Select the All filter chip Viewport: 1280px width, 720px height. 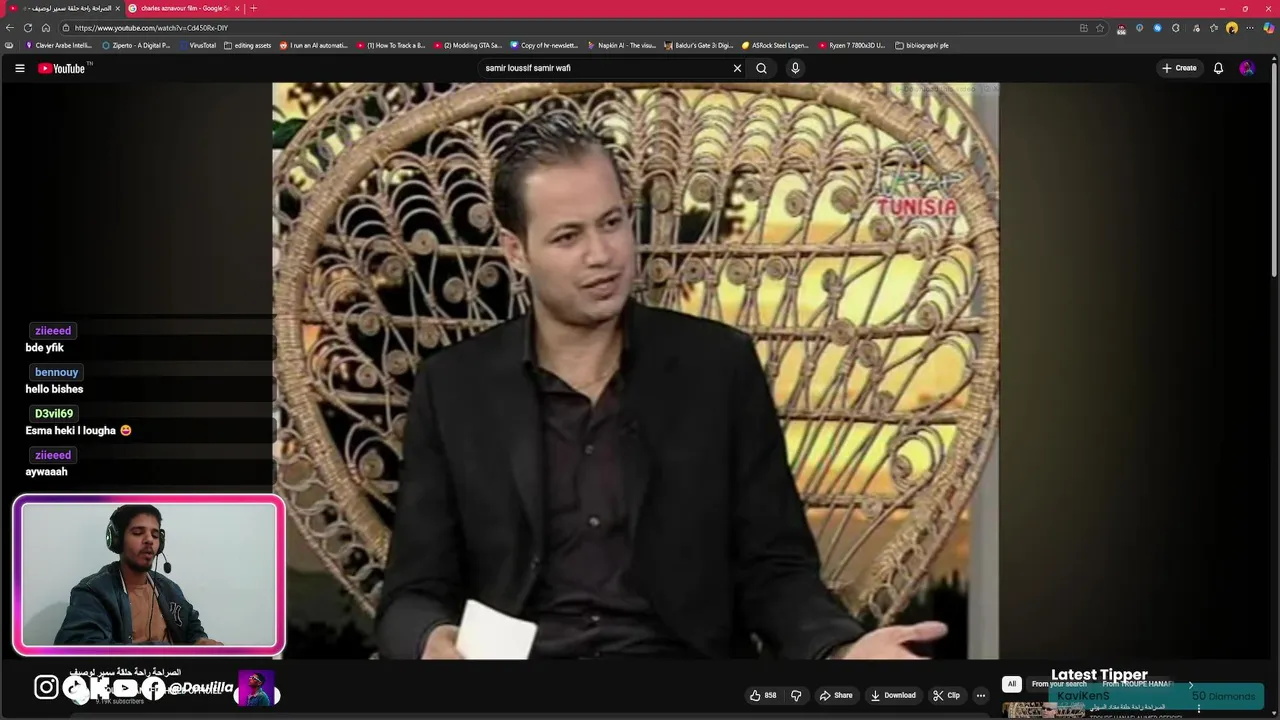tap(1011, 684)
